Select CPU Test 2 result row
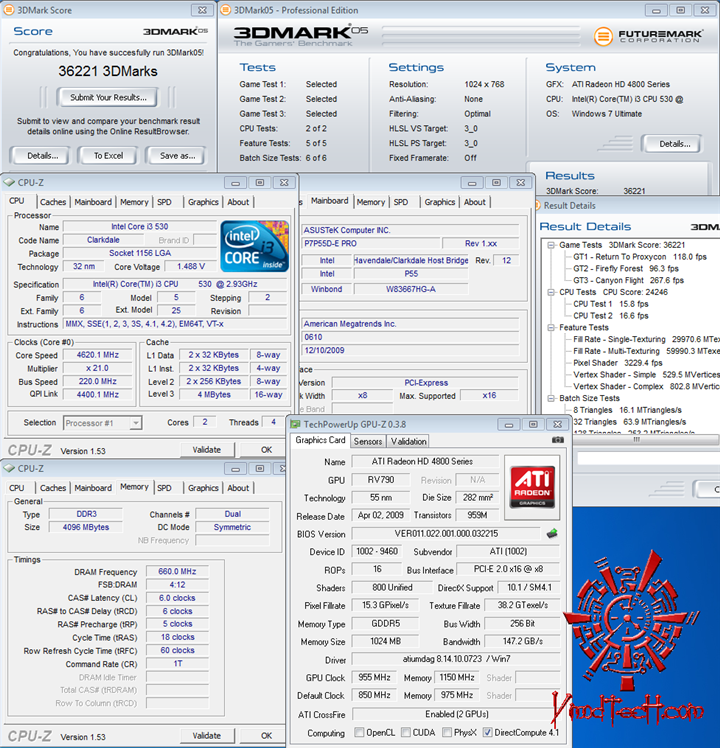The height and width of the screenshot is (748, 720). (x=611, y=316)
